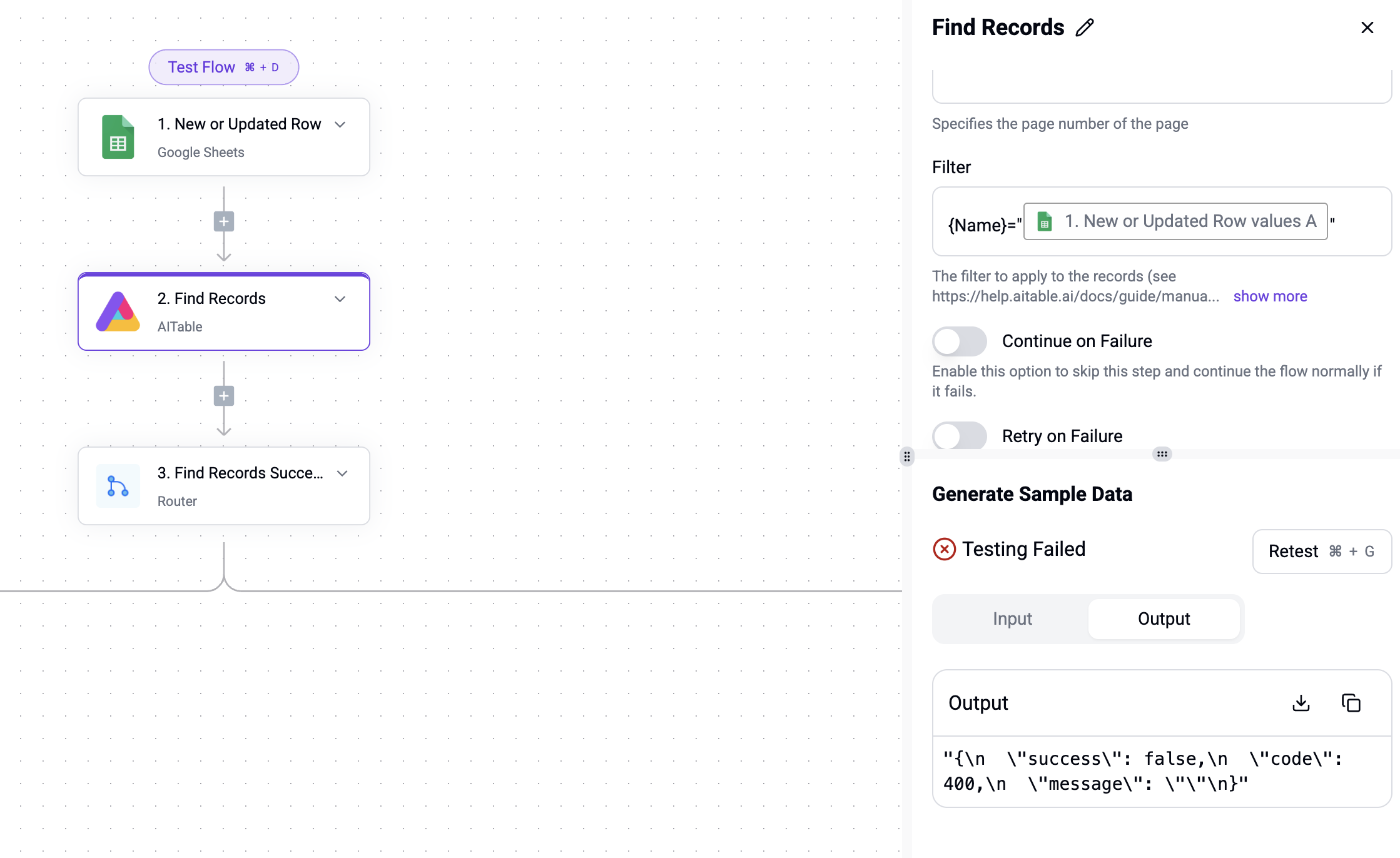Copy the output to clipboard
Viewport: 1400px width, 858px height.
click(x=1351, y=703)
